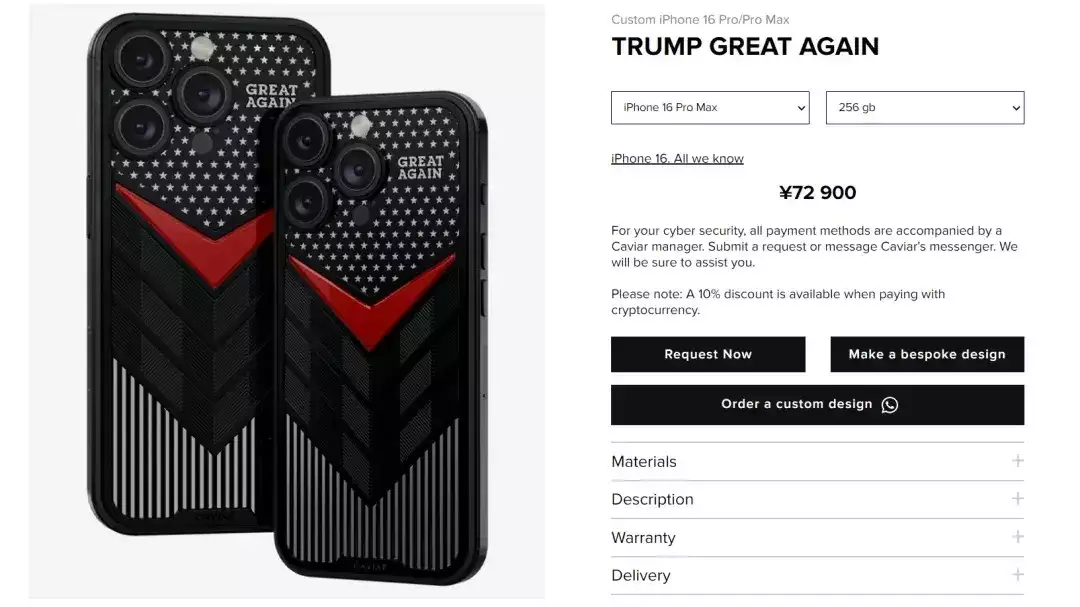
Task: Expand the Delivery section
Action: click(x=817, y=575)
